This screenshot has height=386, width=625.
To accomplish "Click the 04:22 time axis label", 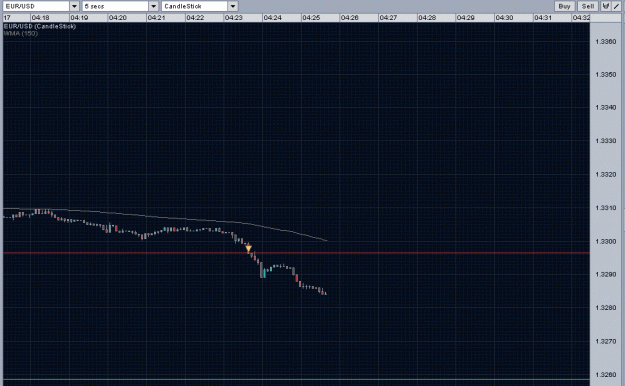I will [x=195, y=18].
